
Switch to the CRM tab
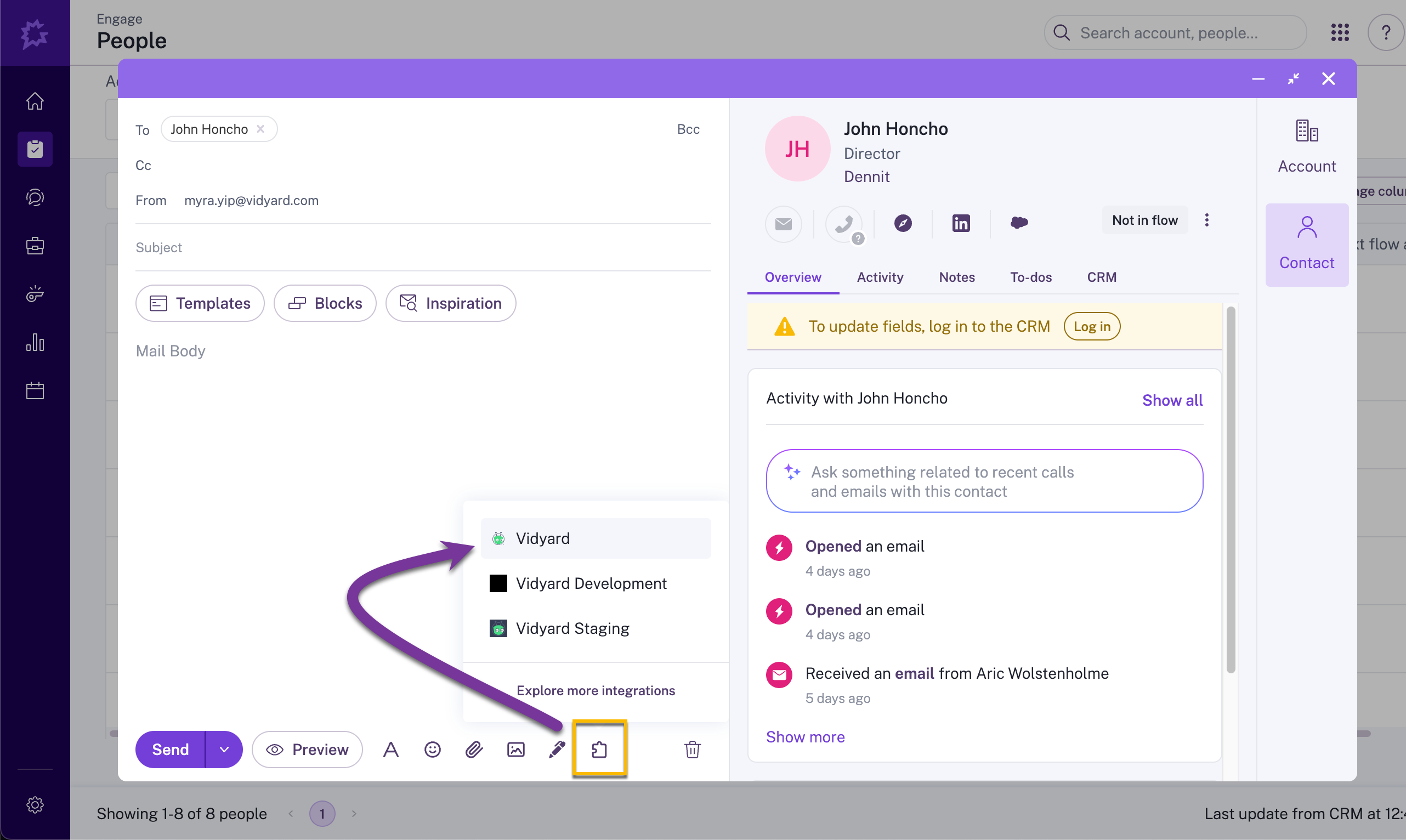[1102, 277]
